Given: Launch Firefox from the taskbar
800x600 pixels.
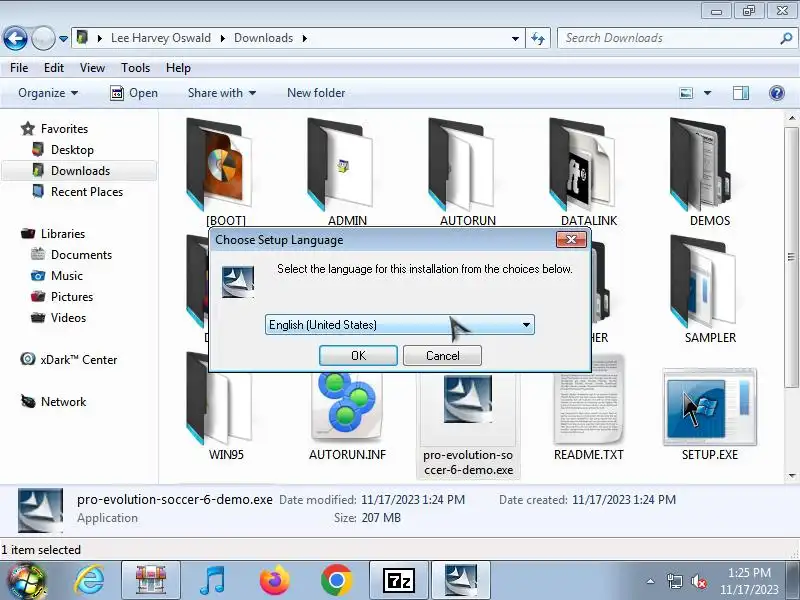Looking at the screenshot, I should pos(274,581).
